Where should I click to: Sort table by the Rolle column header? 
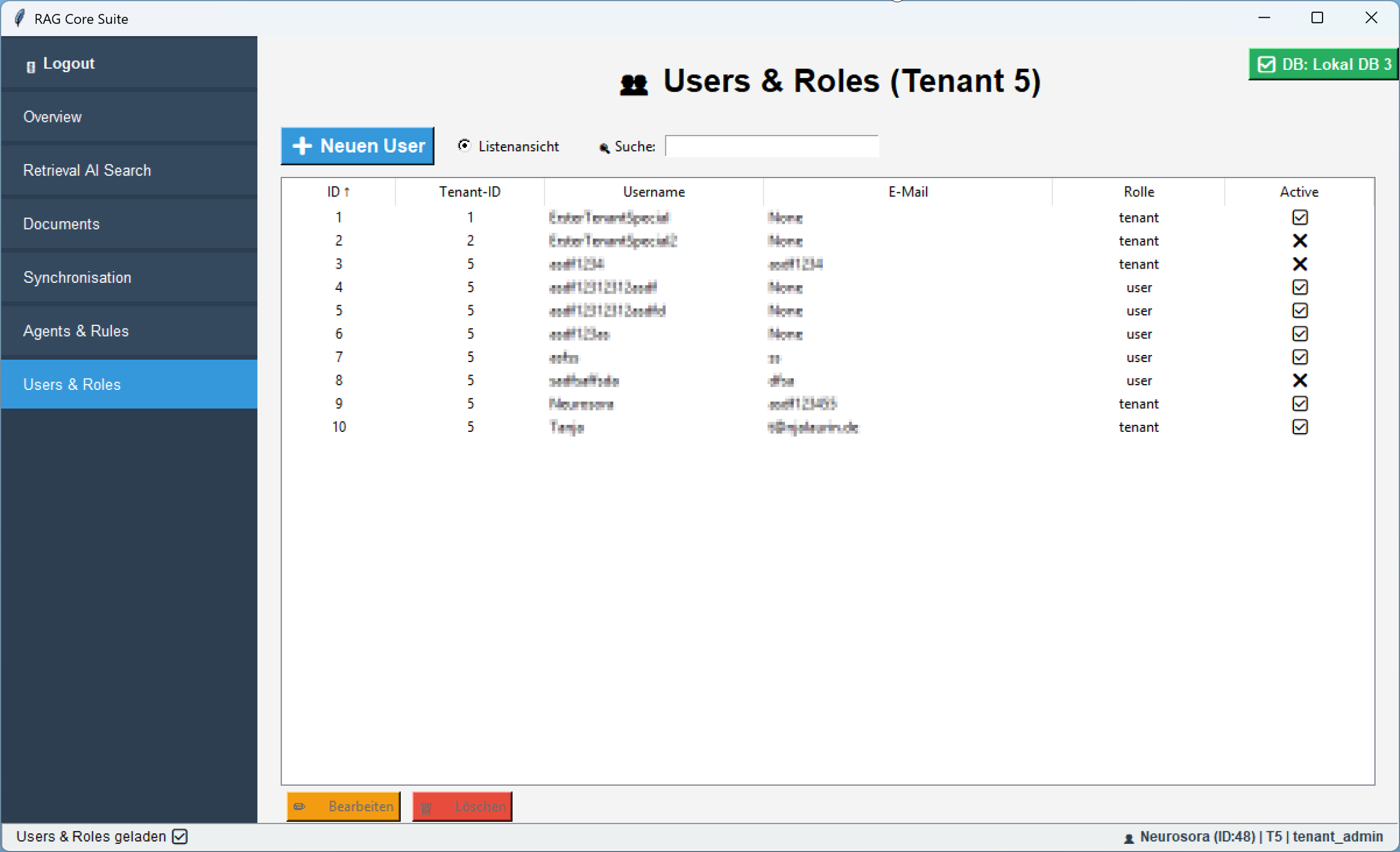point(1138,192)
